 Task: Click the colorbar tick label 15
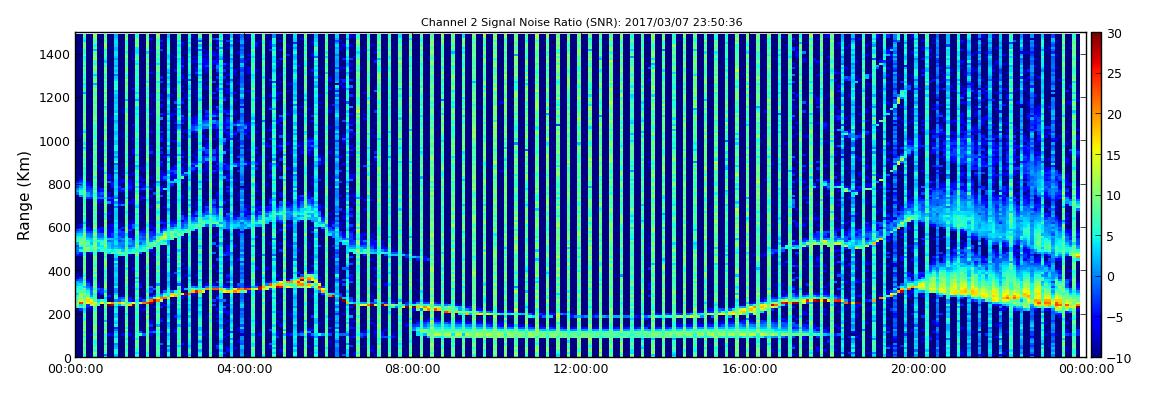[1115, 155]
